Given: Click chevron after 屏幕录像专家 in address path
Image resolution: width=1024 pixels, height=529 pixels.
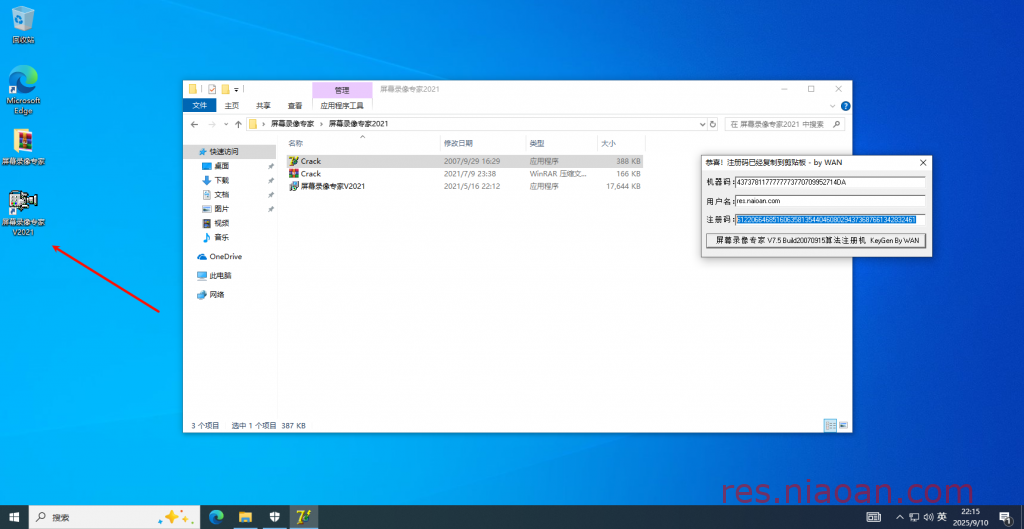Looking at the screenshot, I should point(321,123).
